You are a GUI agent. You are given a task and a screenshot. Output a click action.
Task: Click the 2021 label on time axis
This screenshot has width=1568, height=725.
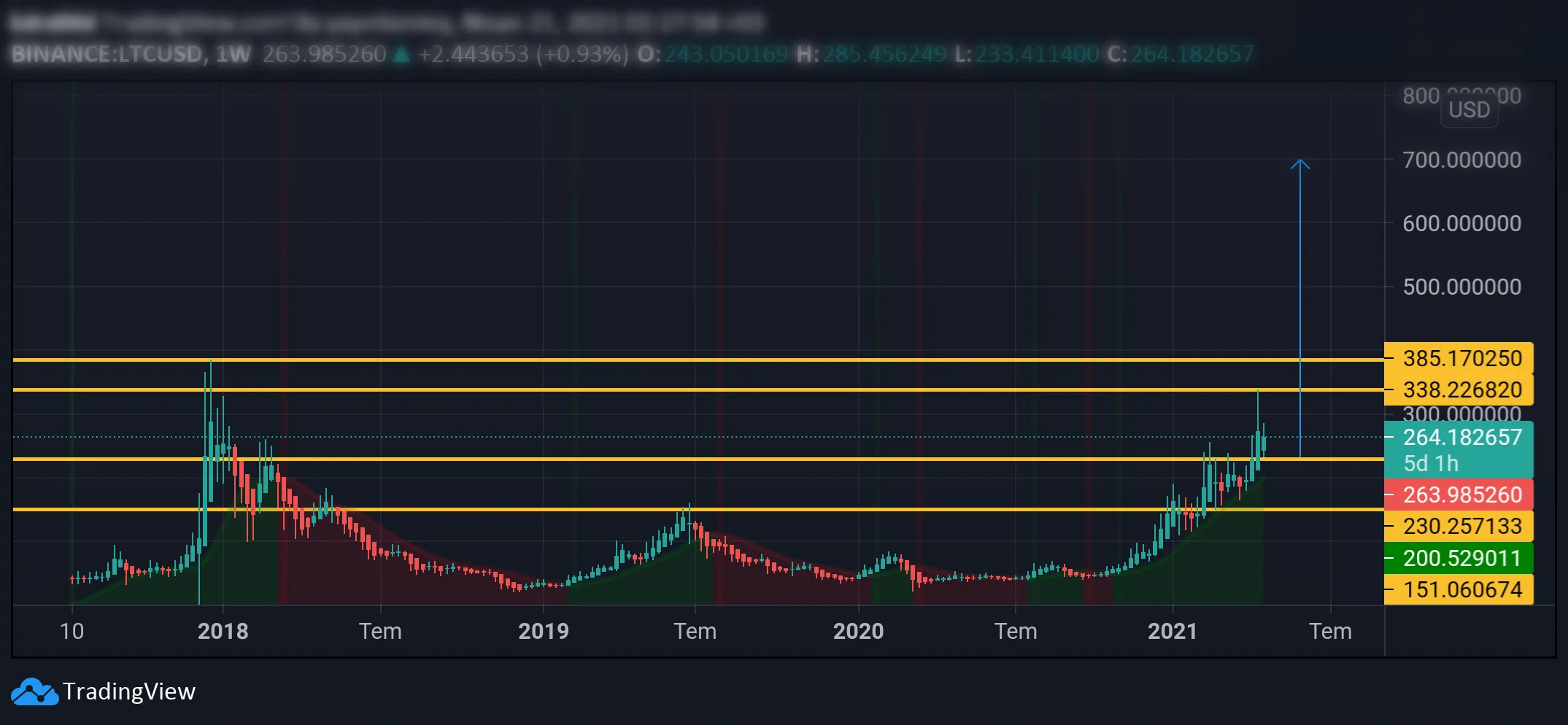tap(1173, 631)
